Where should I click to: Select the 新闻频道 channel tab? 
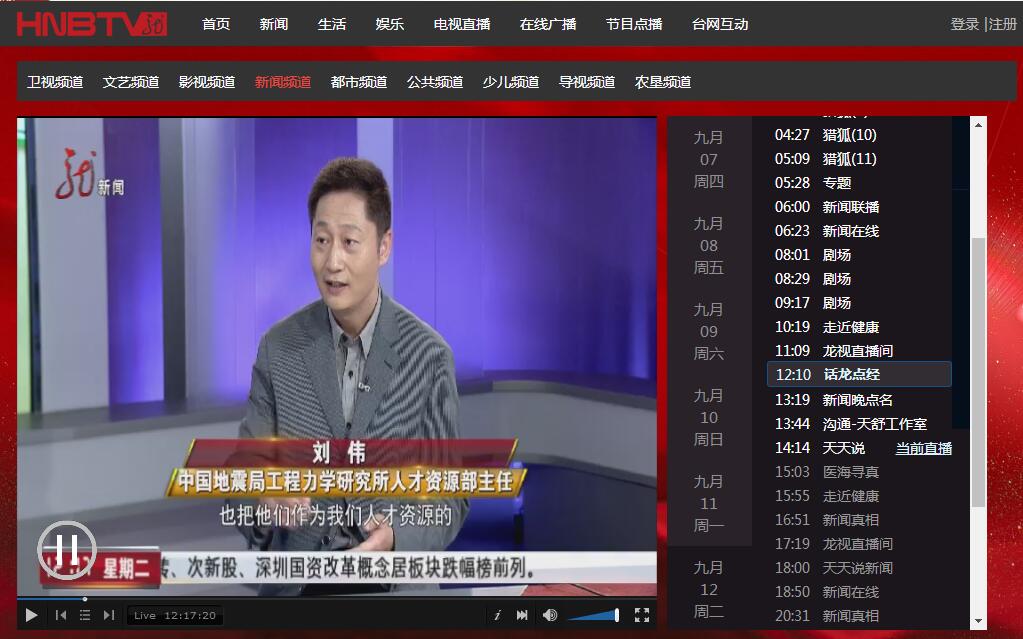pyautogui.click(x=282, y=82)
